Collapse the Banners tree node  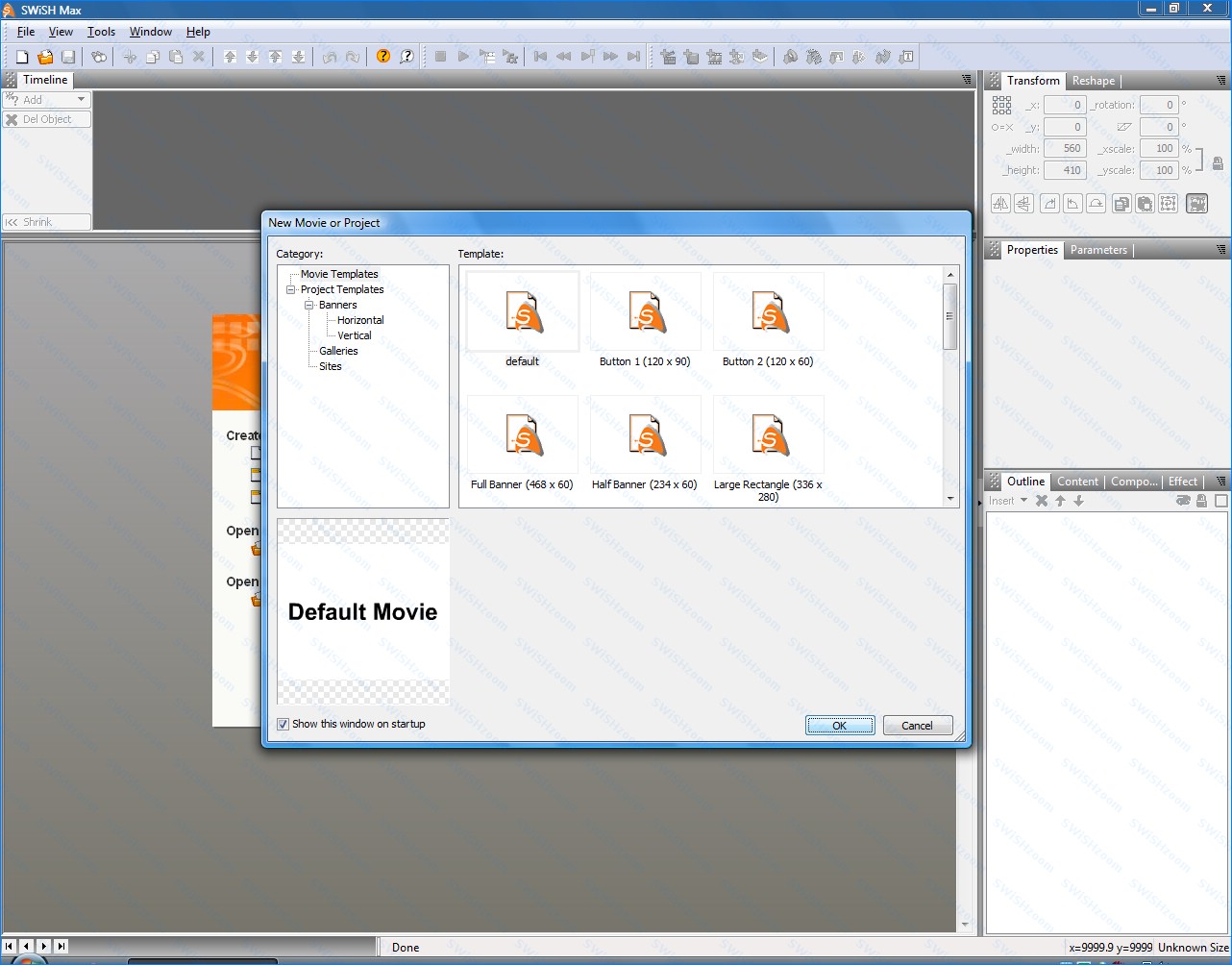[309, 305]
